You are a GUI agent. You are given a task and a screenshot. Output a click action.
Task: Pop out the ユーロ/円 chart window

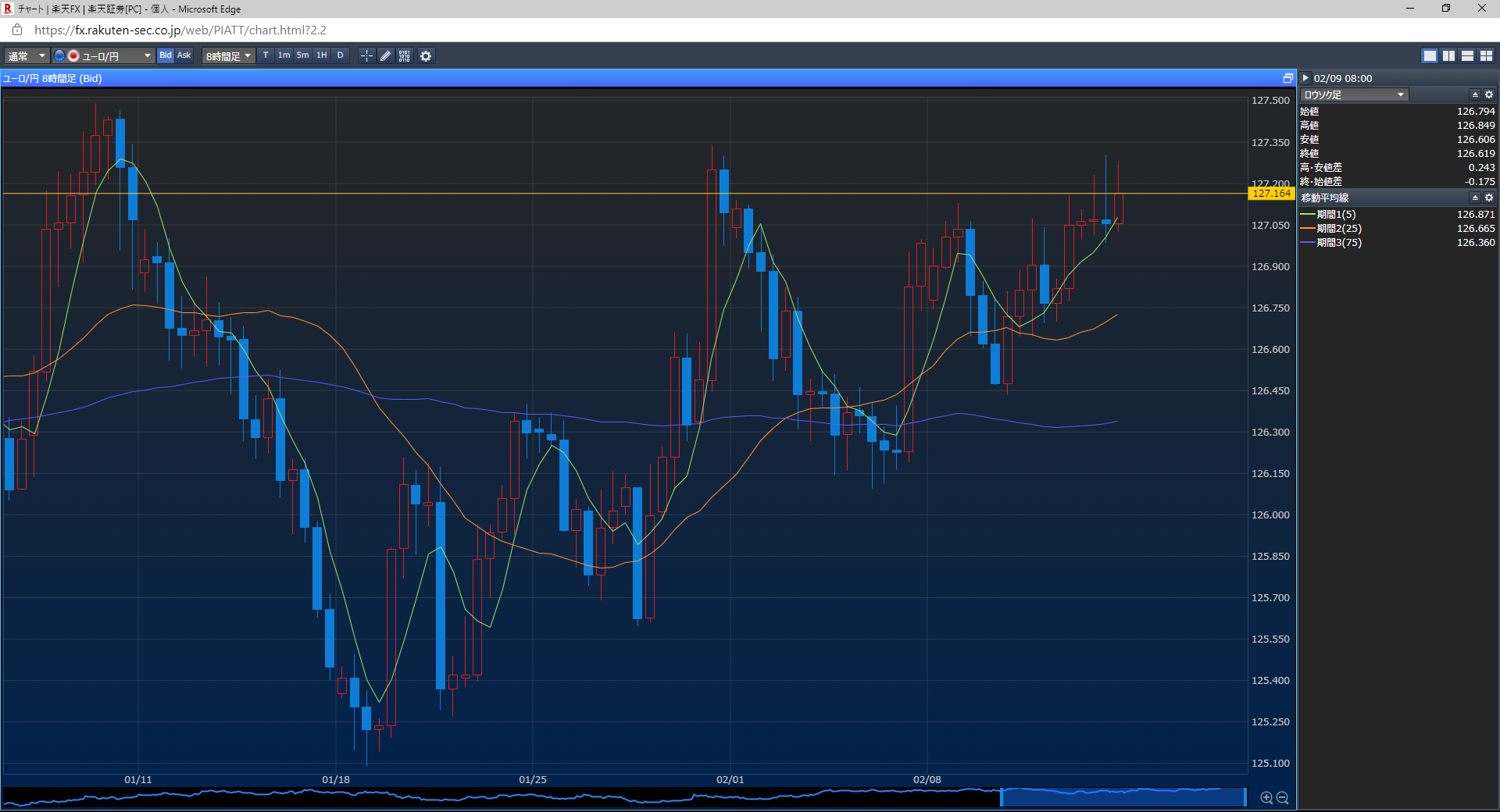[x=1287, y=78]
